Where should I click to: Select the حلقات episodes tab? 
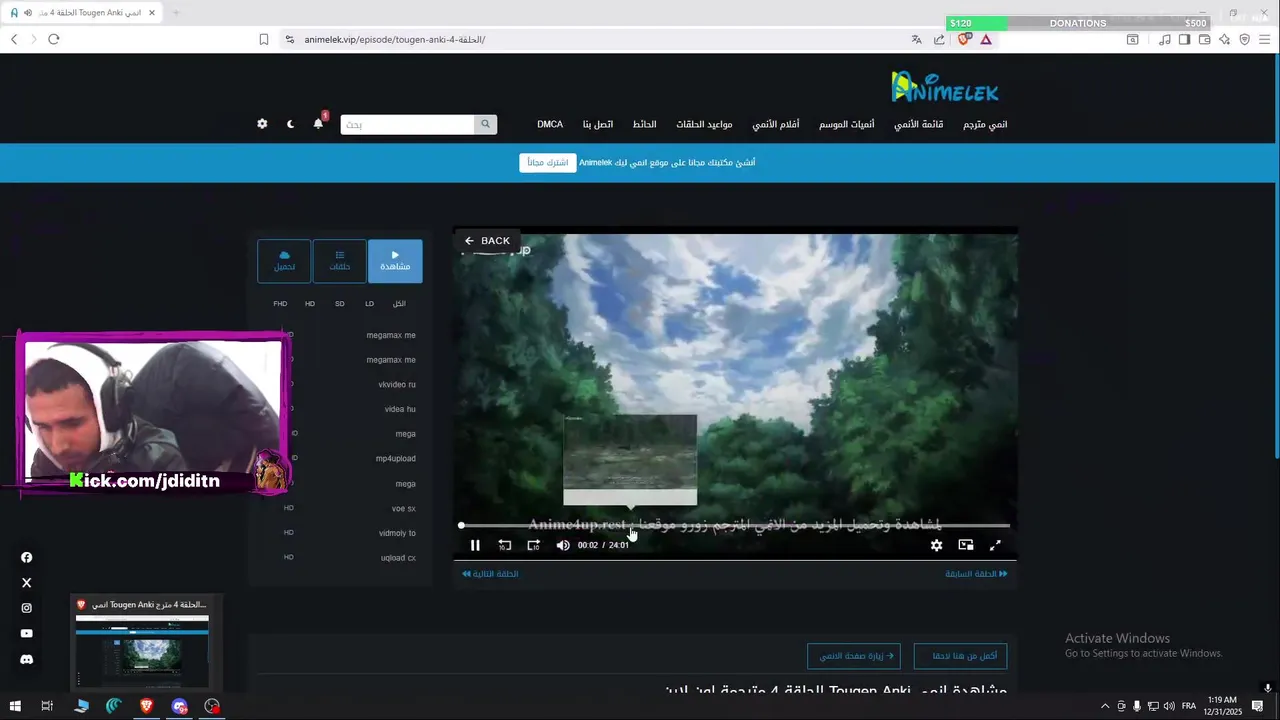340,261
